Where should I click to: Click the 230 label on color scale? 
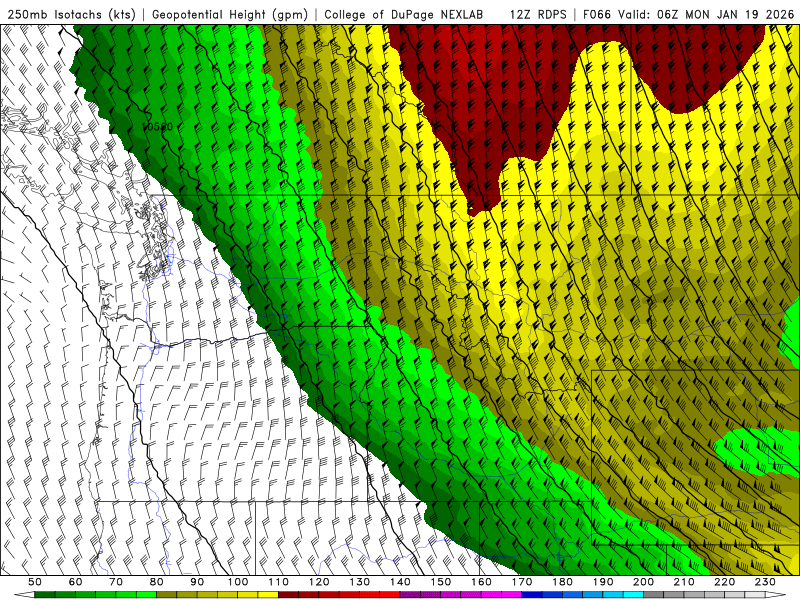[766, 582]
